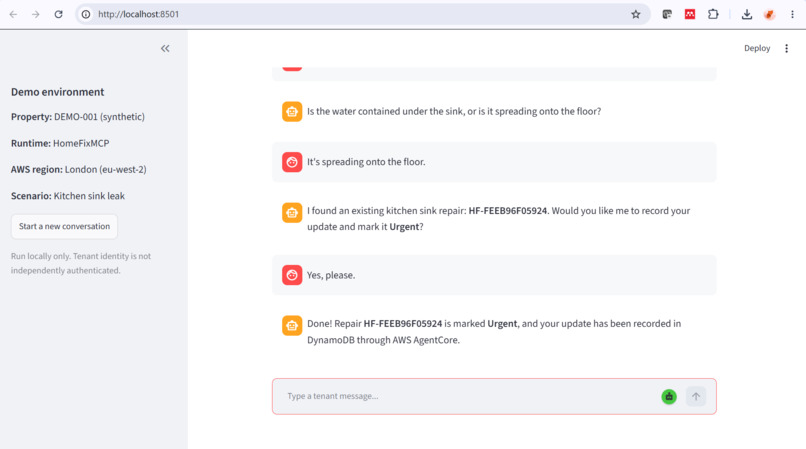Start a new conversation

point(64,226)
